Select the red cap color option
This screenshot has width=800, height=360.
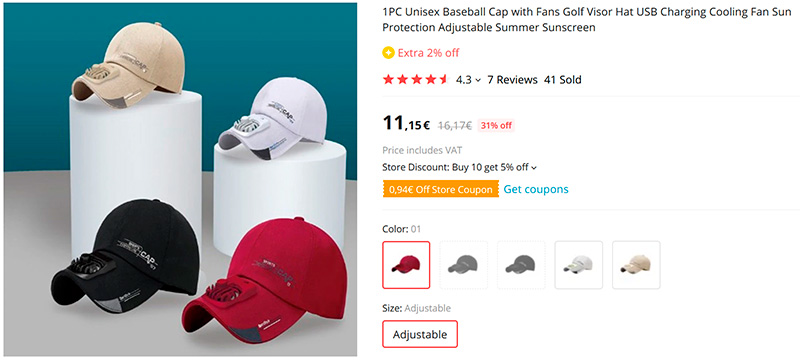point(406,265)
